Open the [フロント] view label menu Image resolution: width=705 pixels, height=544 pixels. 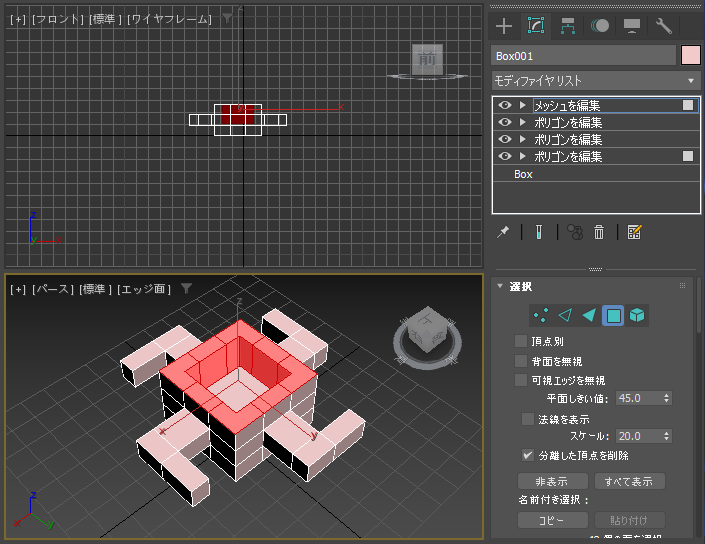coord(58,19)
